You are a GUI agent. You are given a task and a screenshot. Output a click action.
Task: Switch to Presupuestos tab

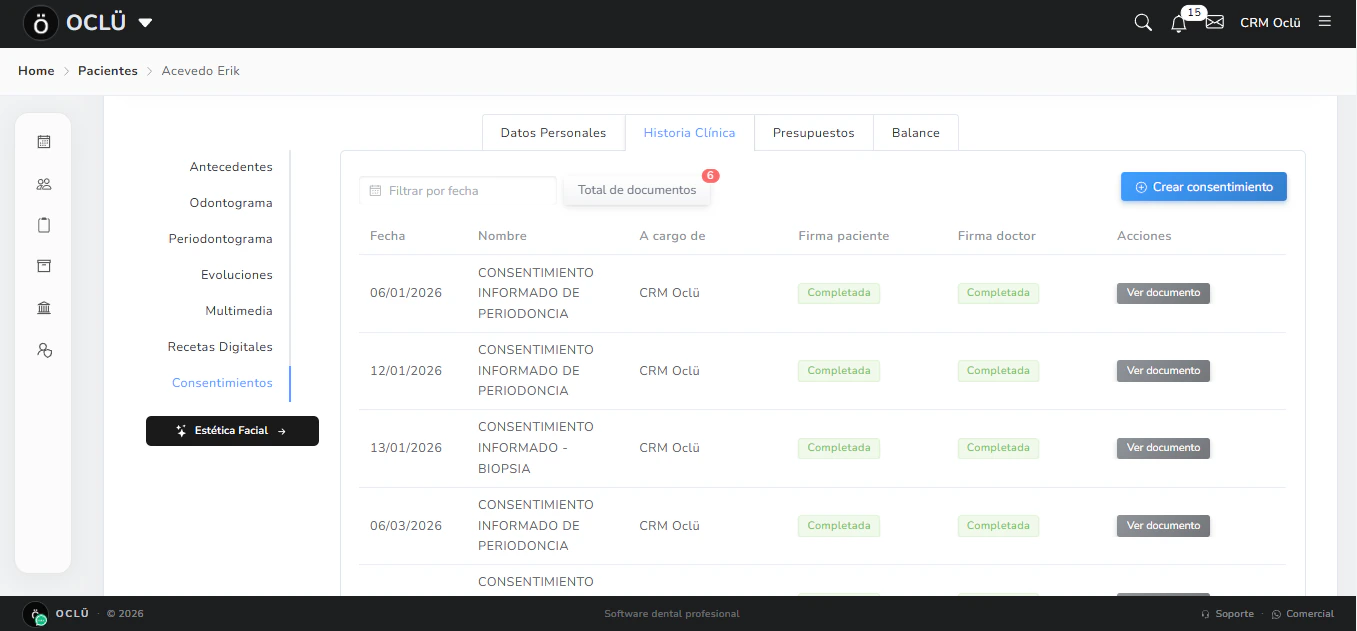(814, 133)
